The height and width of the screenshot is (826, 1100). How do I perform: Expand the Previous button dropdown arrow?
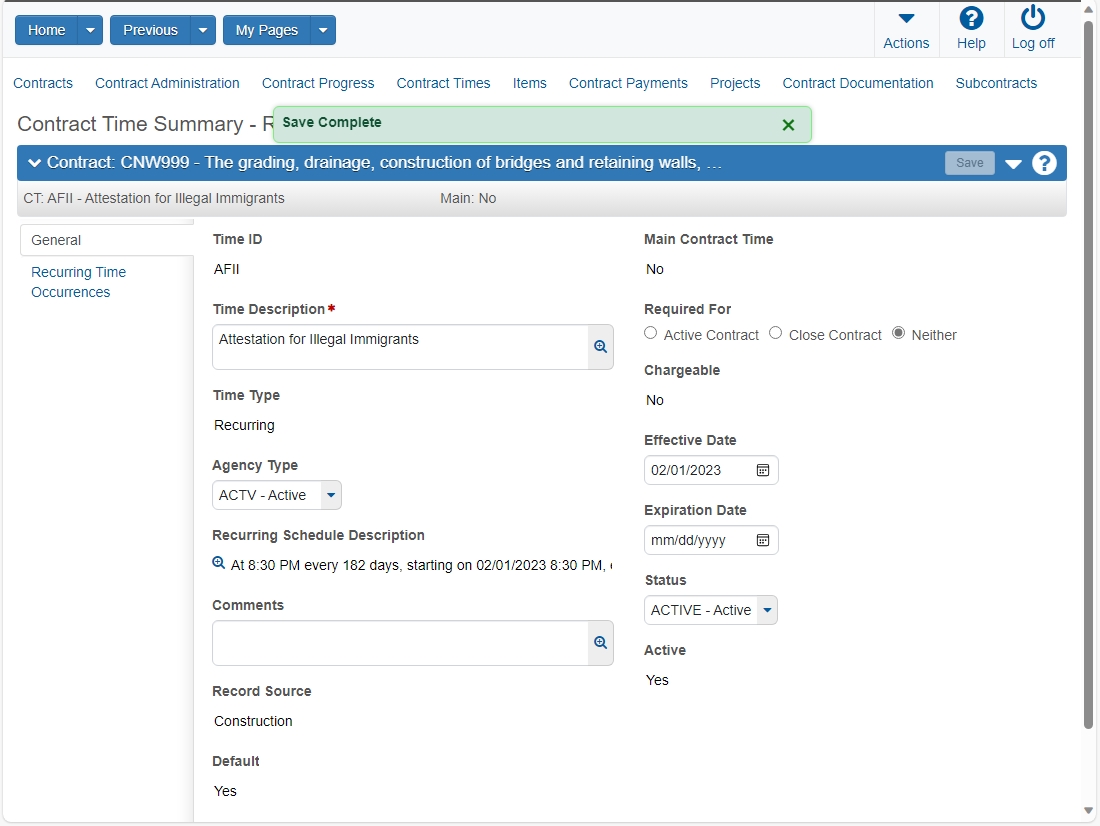(x=203, y=30)
